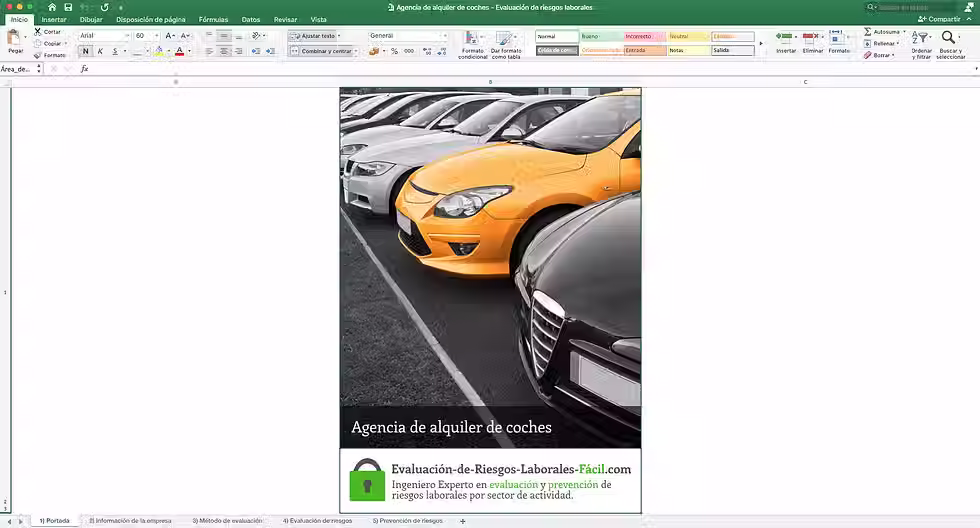Select the Formato painter brush
This screenshot has height=528, width=980.
point(38,55)
